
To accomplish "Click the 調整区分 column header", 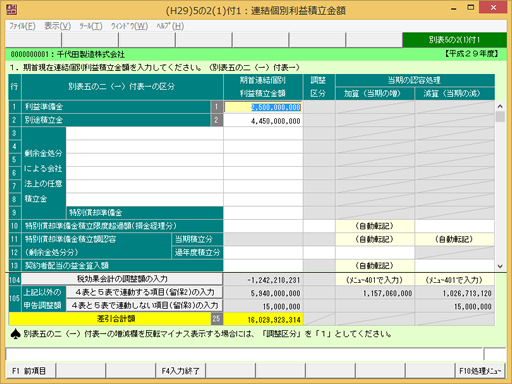I will [318, 87].
